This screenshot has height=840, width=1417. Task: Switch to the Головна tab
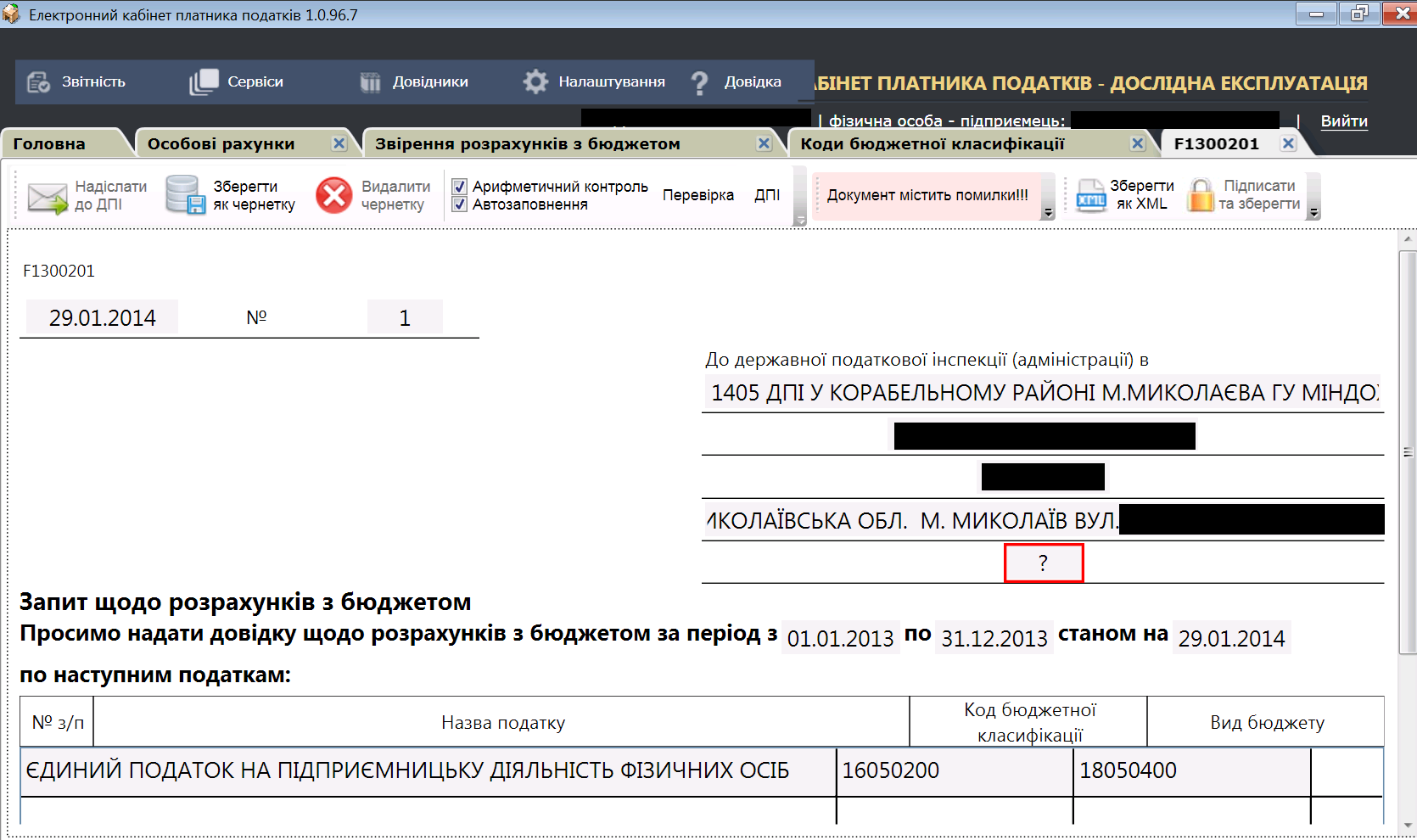pyautogui.click(x=49, y=144)
